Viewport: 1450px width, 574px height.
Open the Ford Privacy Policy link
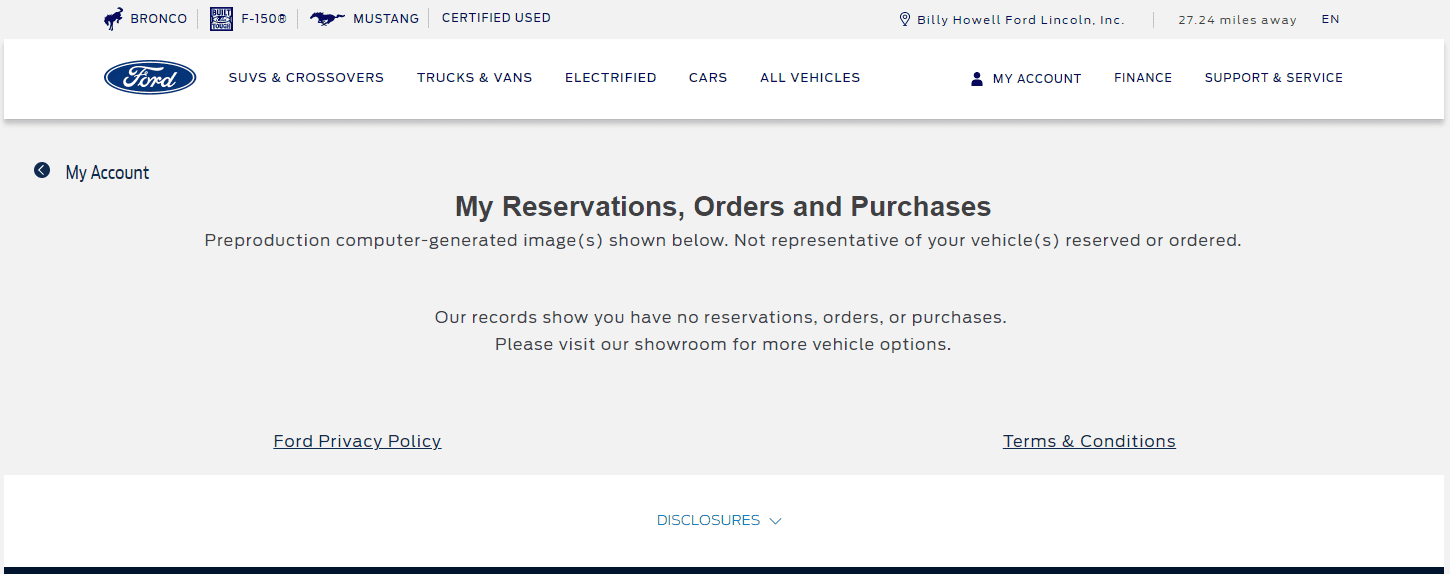coord(357,441)
